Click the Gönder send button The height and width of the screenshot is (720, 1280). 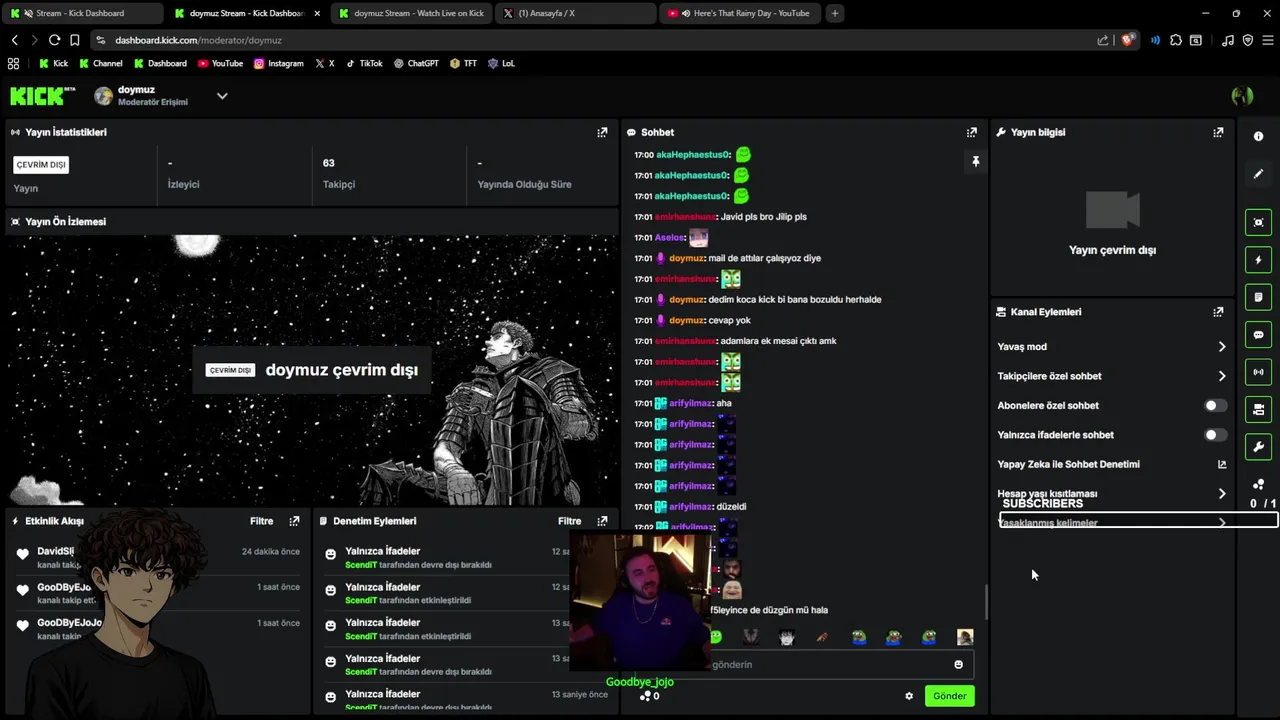tap(949, 696)
